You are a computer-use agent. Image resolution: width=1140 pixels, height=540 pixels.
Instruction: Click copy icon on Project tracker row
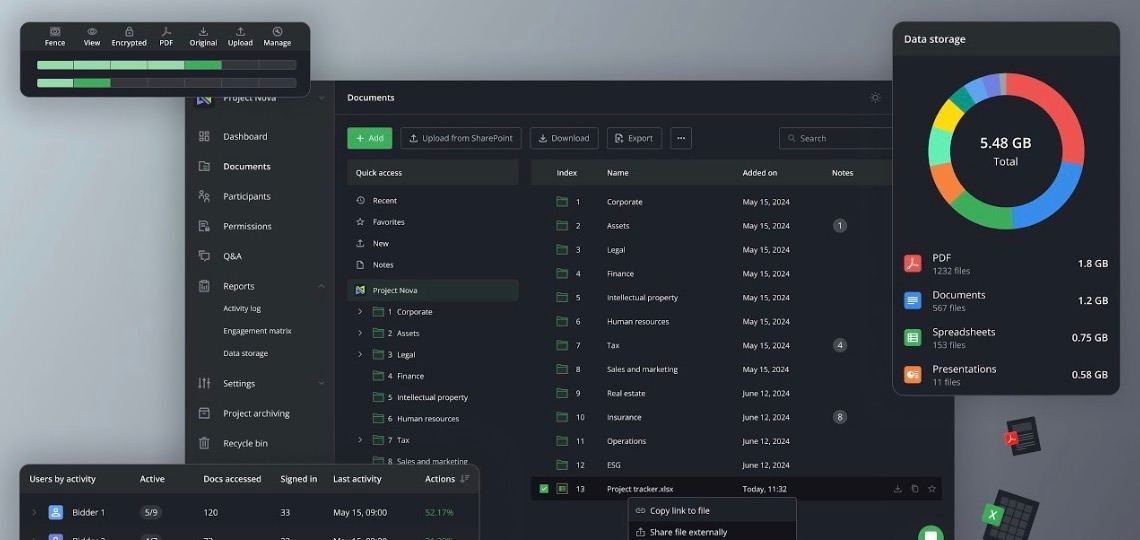(x=914, y=489)
